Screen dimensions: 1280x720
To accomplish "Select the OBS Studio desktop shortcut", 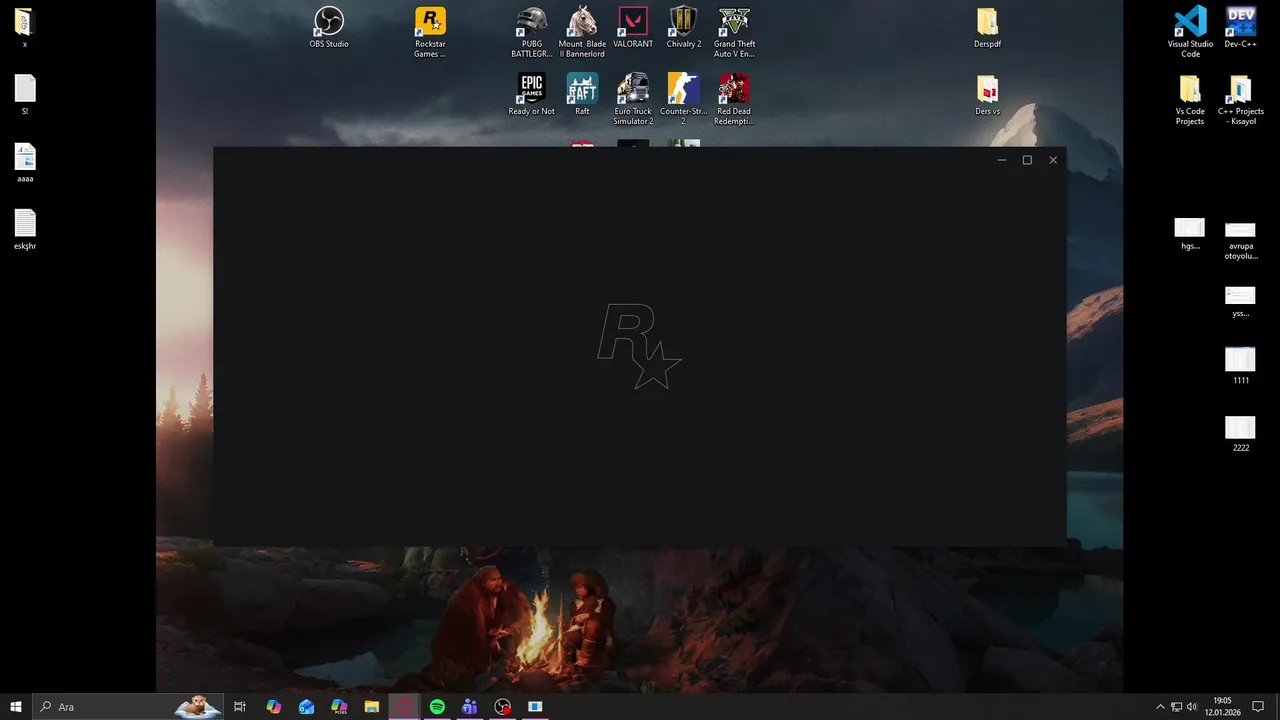I will tap(329, 28).
